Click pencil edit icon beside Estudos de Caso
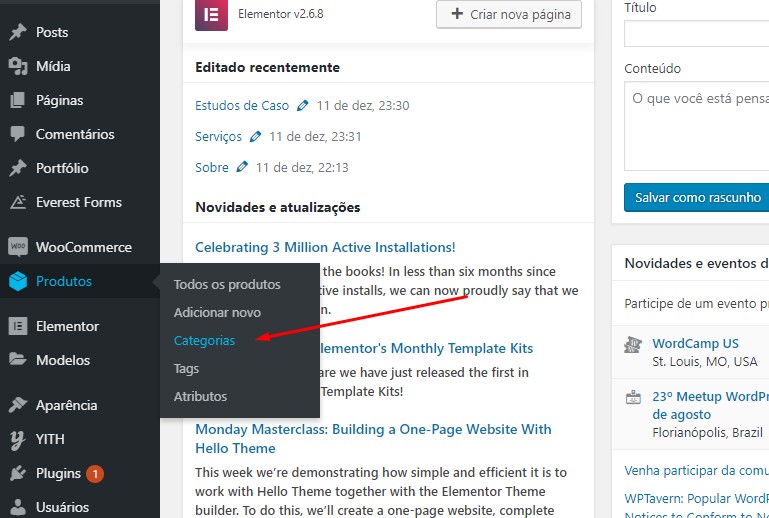This screenshot has width=769, height=518. [x=303, y=105]
